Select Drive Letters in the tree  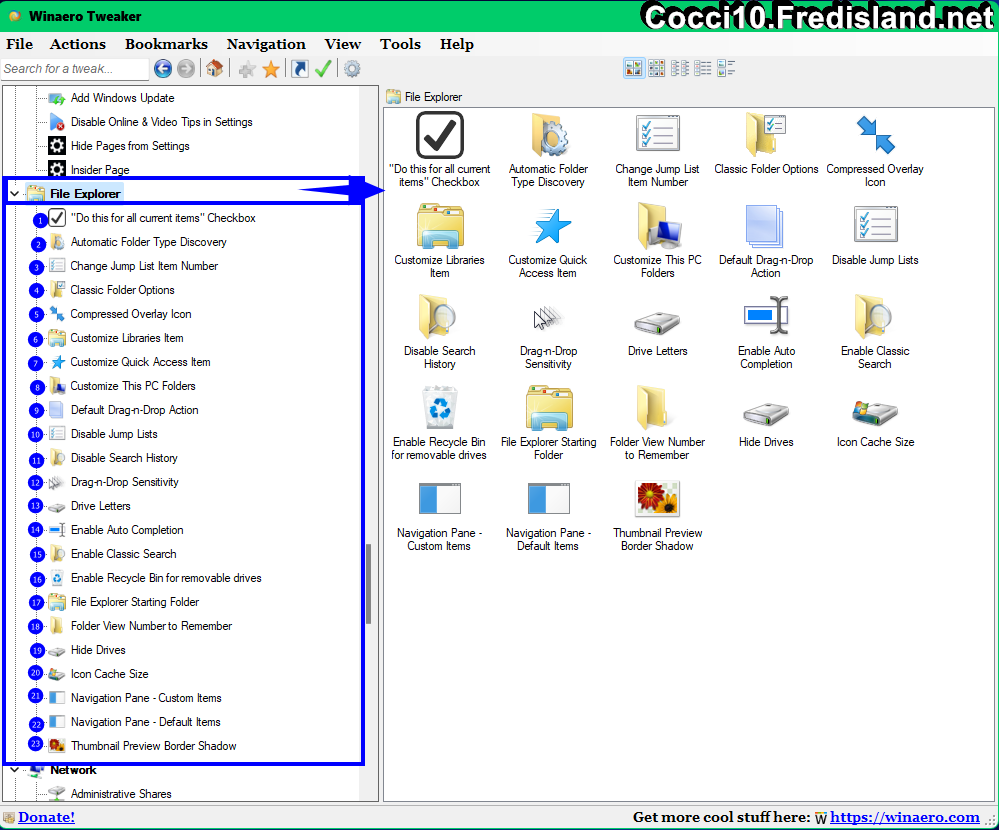click(x=101, y=506)
